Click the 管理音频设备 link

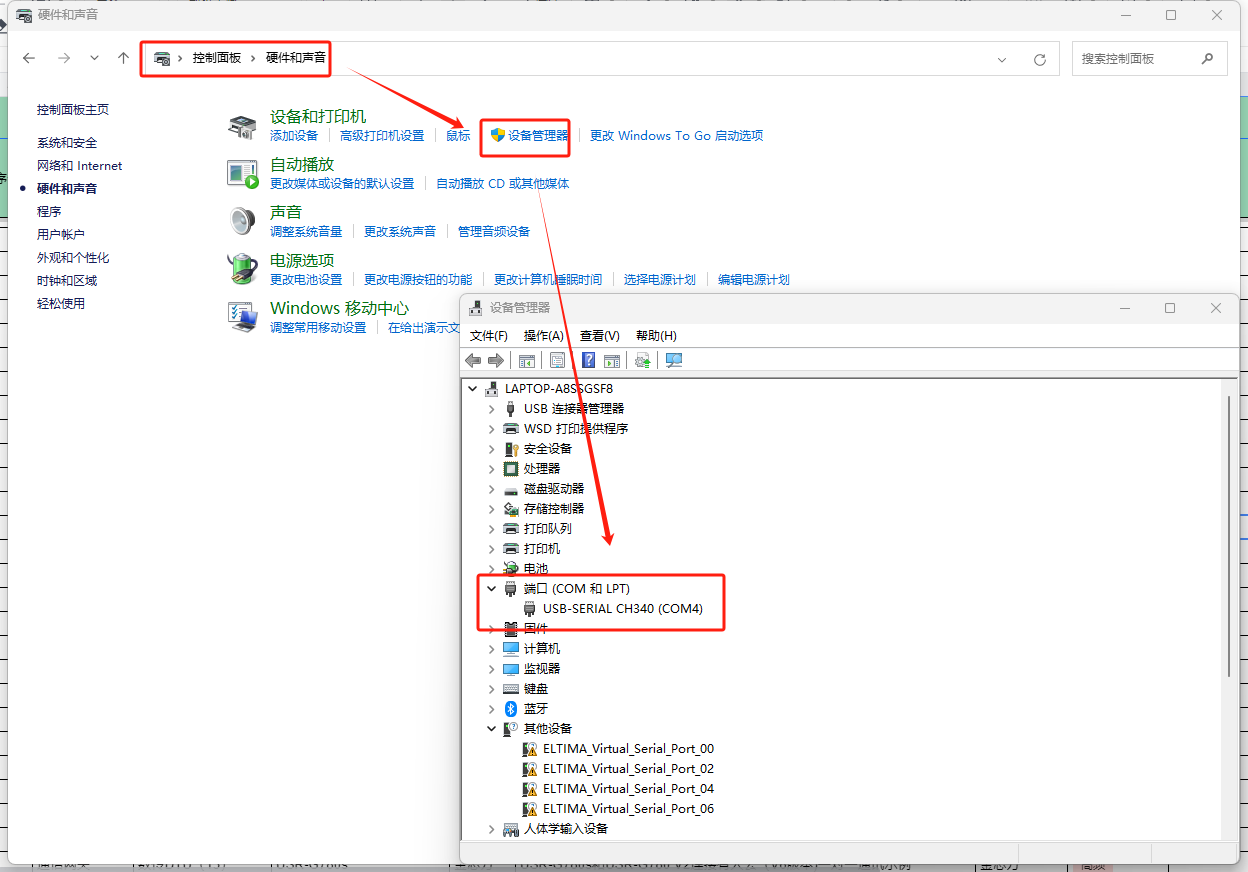pyautogui.click(x=494, y=231)
